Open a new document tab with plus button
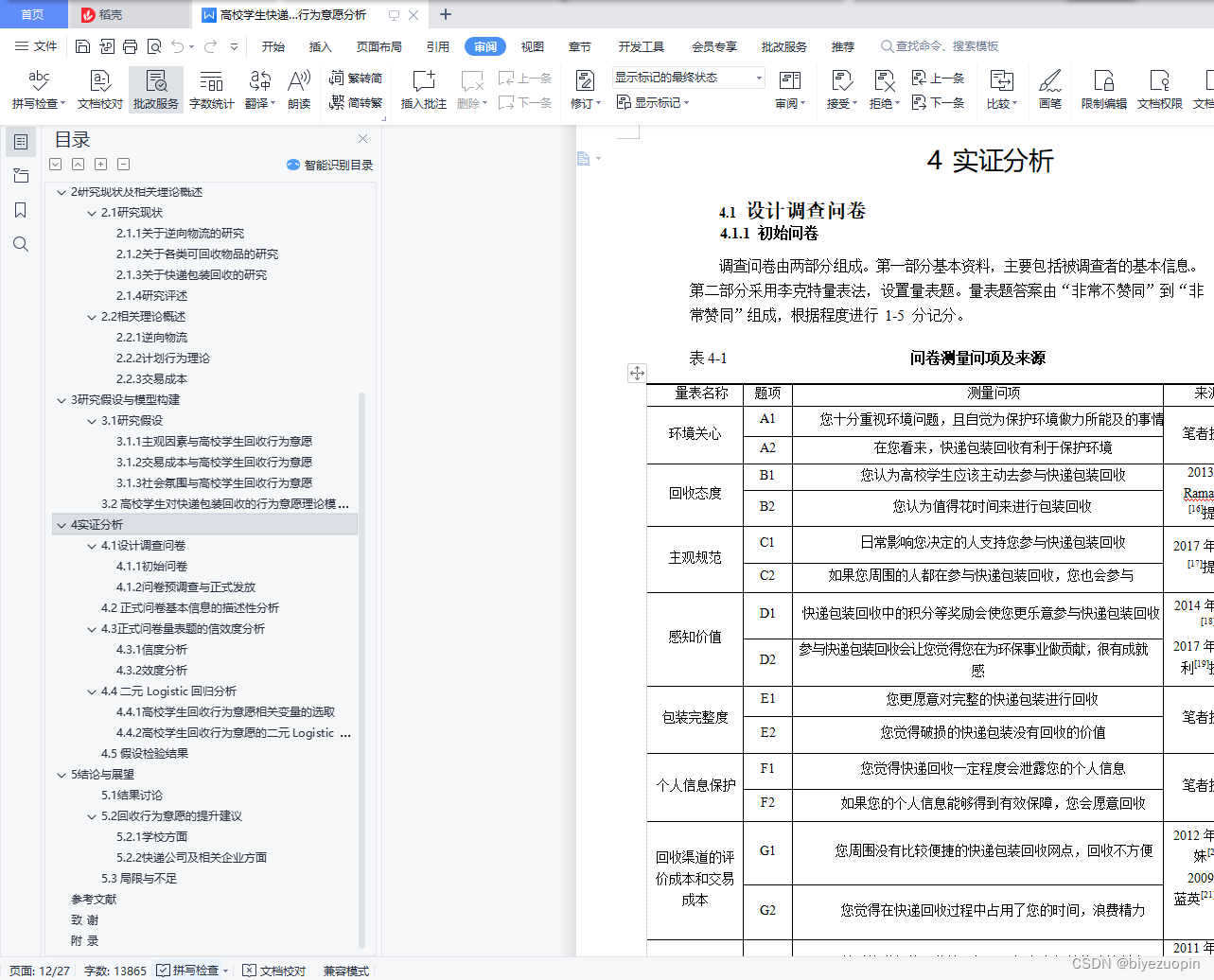 [446, 14]
